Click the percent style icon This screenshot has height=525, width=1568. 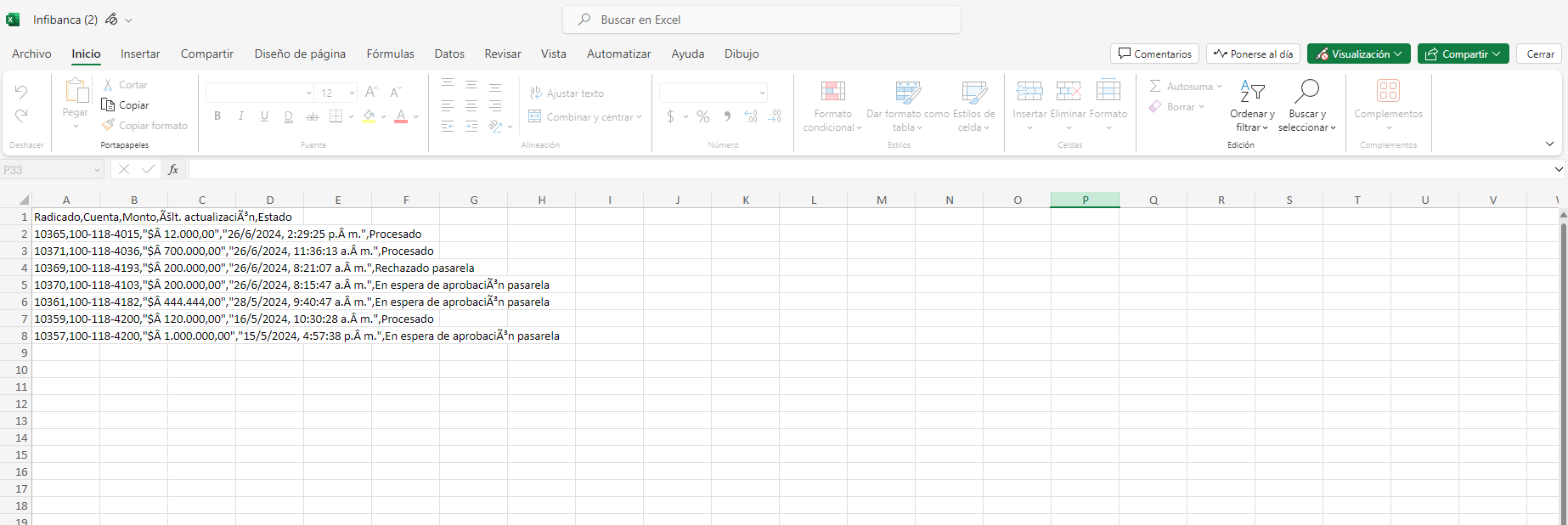coord(703,116)
